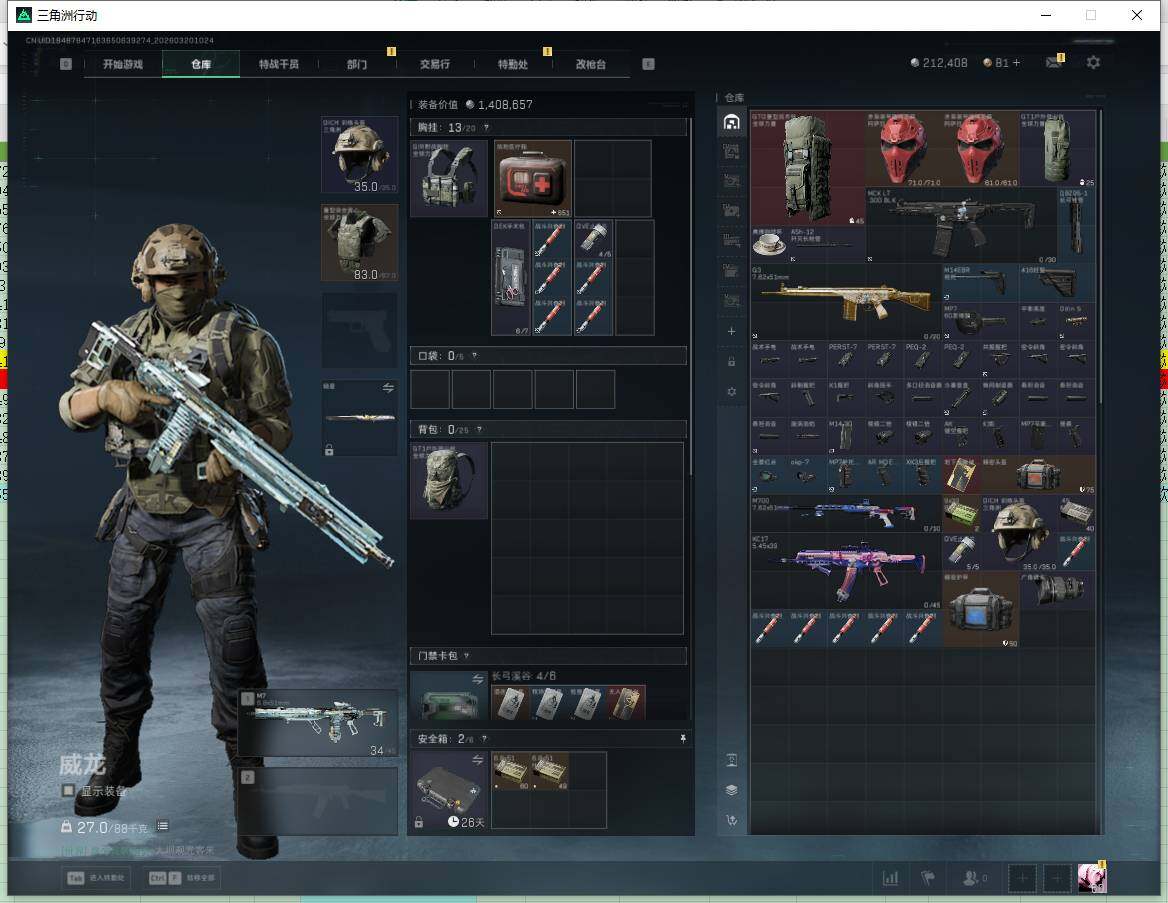Open the mail inbox icon

(1054, 63)
